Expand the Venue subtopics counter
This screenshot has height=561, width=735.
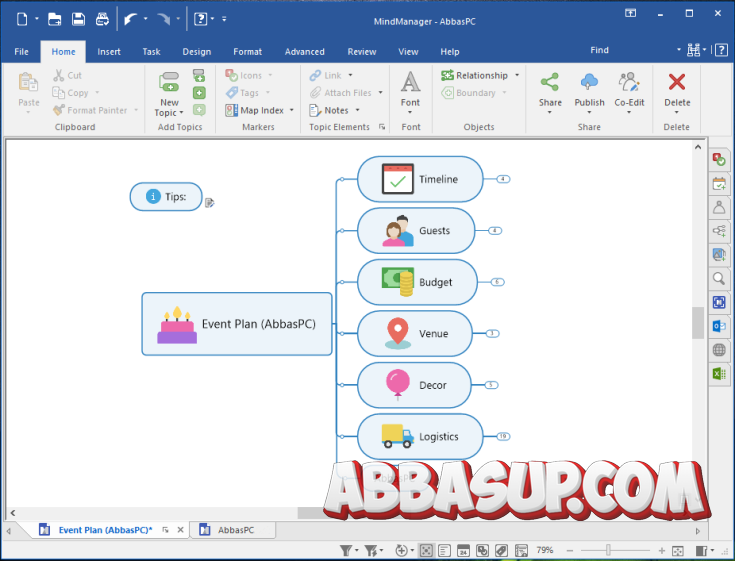pyautogui.click(x=492, y=334)
